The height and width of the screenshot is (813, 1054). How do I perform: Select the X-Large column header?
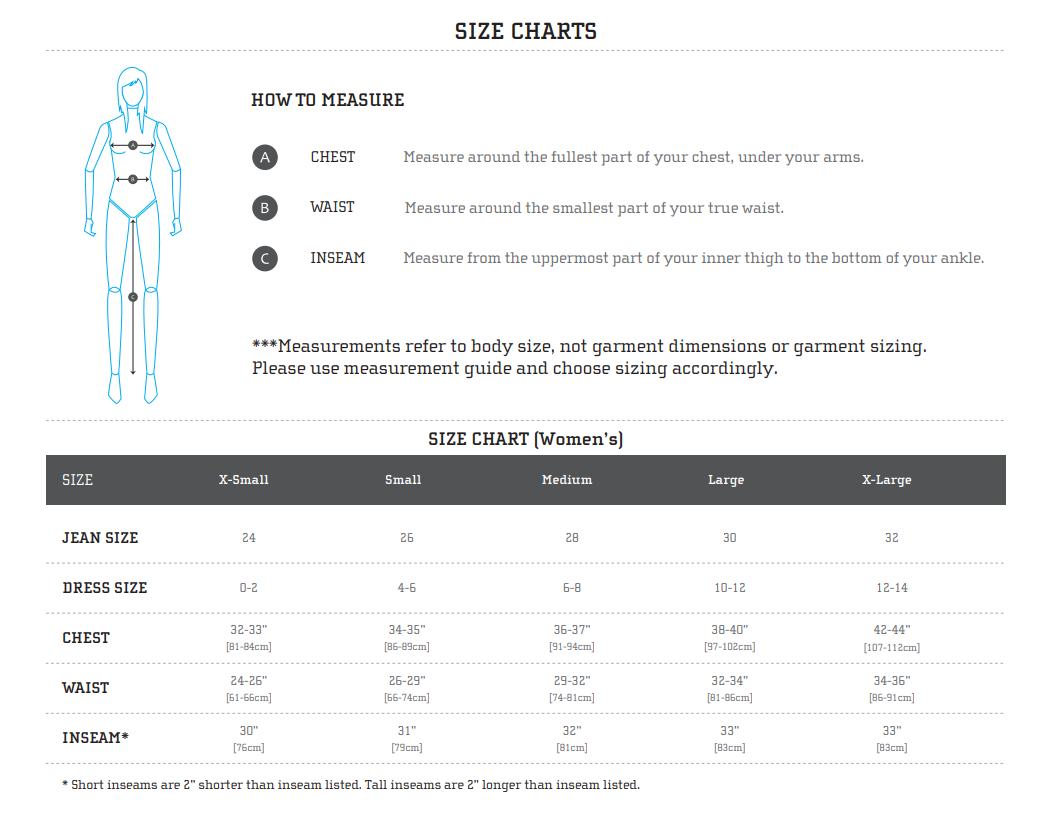click(887, 480)
